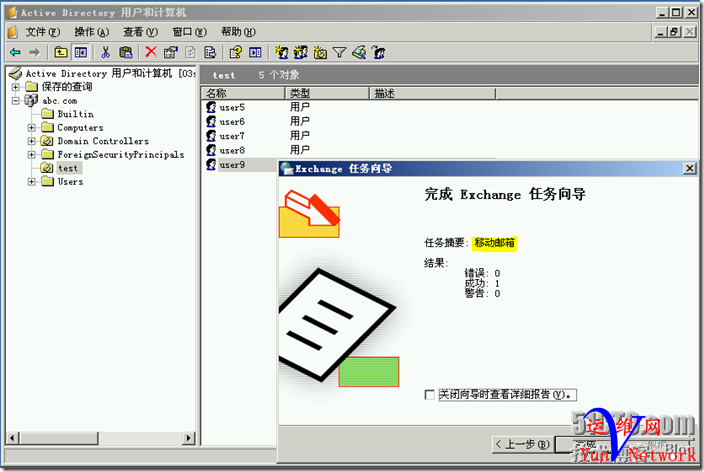This screenshot has height=472, width=704.
Task: Click the user6 account icon
Action: click(211, 121)
